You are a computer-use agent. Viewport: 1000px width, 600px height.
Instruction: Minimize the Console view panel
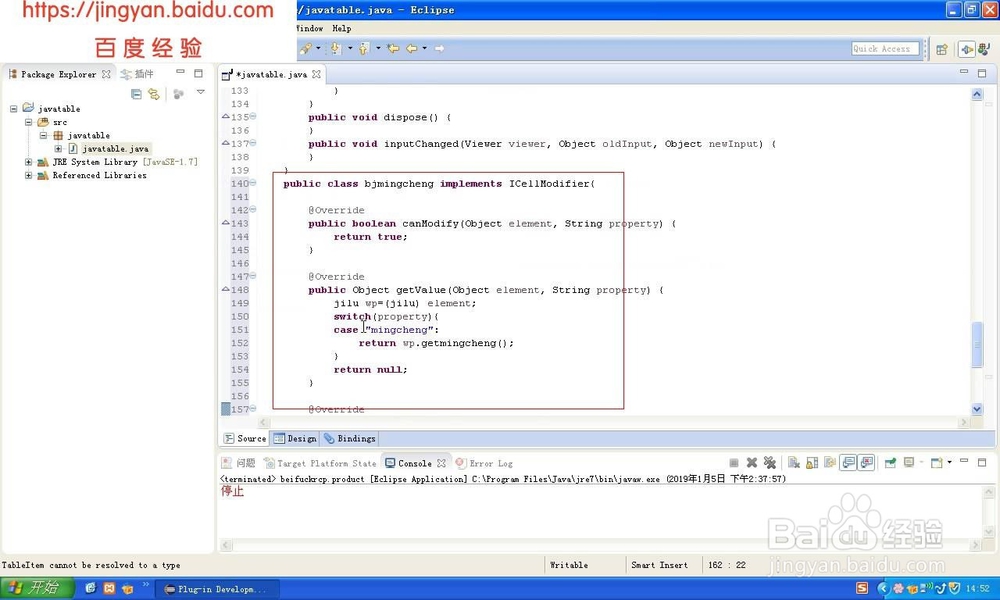coord(964,461)
